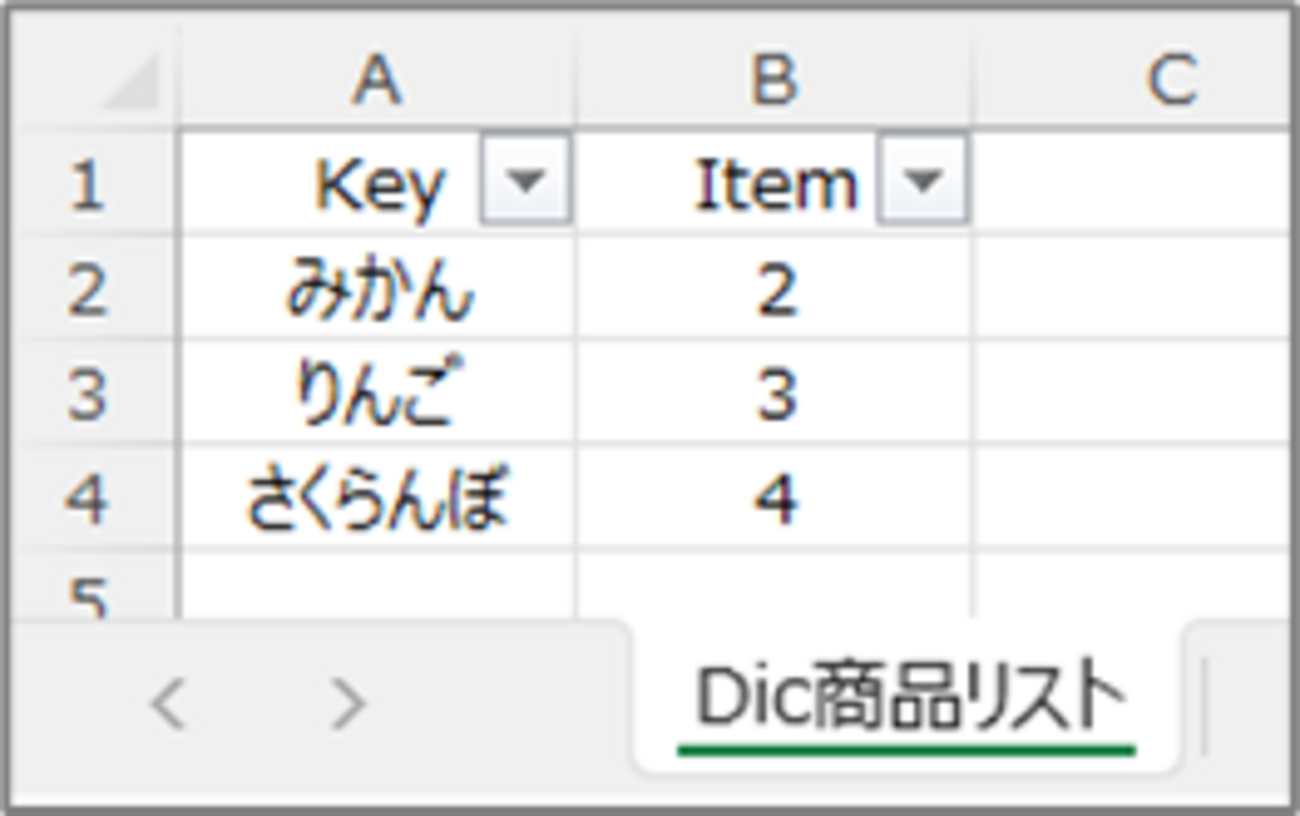Select row 3 header
This screenshot has width=1300, height=816.
(x=88, y=394)
